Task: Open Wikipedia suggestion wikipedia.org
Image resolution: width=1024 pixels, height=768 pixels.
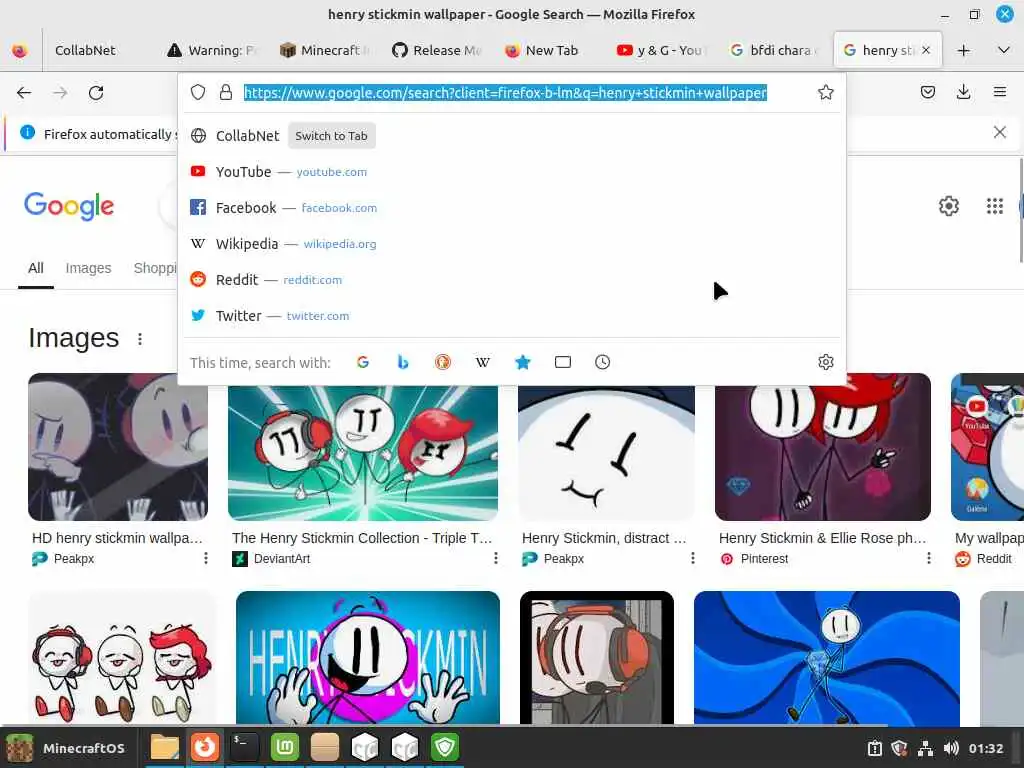Action: click(x=512, y=244)
